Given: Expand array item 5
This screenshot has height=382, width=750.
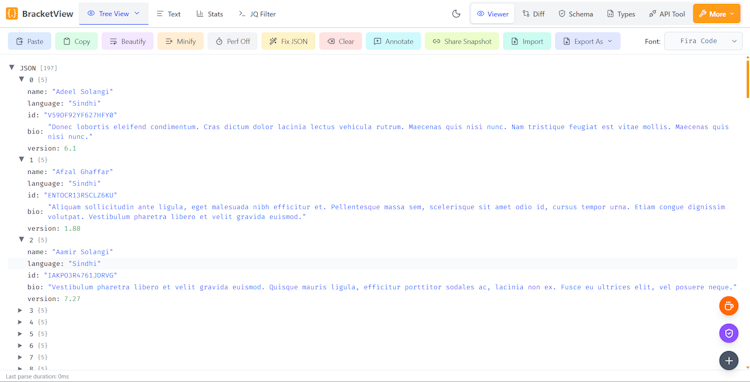Looking at the screenshot, I should 21,333.
